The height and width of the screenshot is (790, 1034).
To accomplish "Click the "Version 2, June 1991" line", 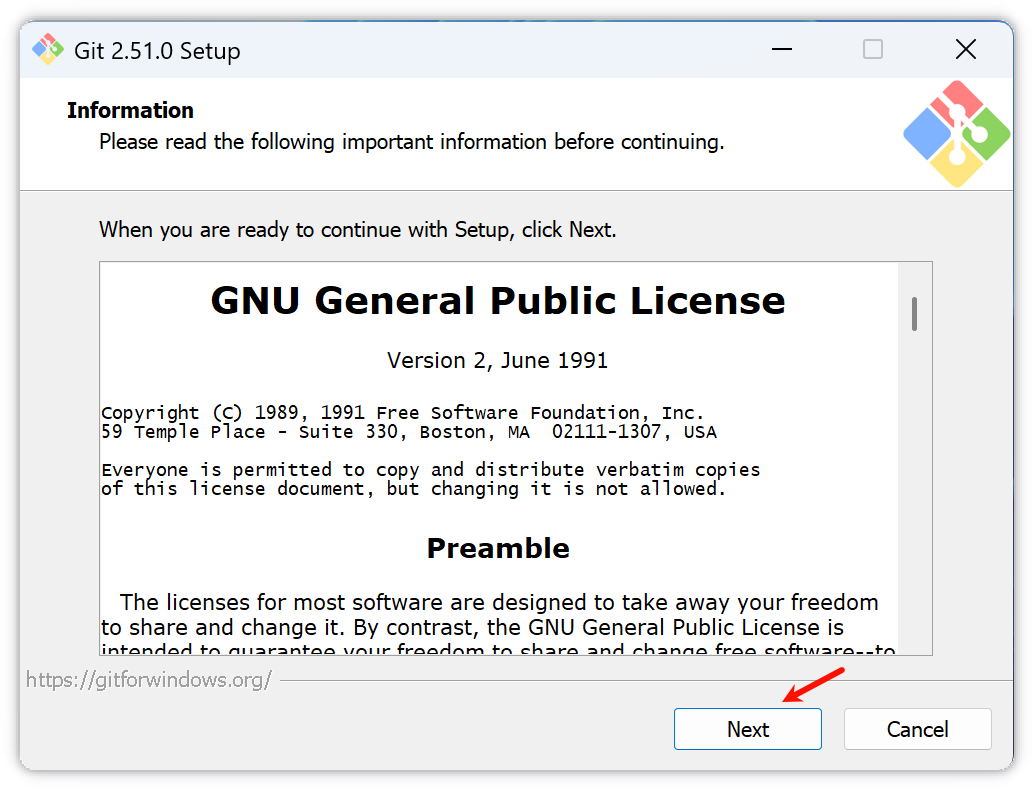I will [x=497, y=360].
